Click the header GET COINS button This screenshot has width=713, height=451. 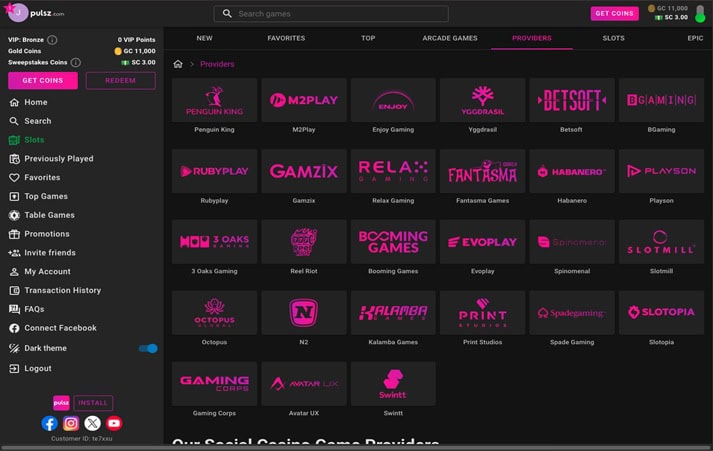tap(614, 14)
